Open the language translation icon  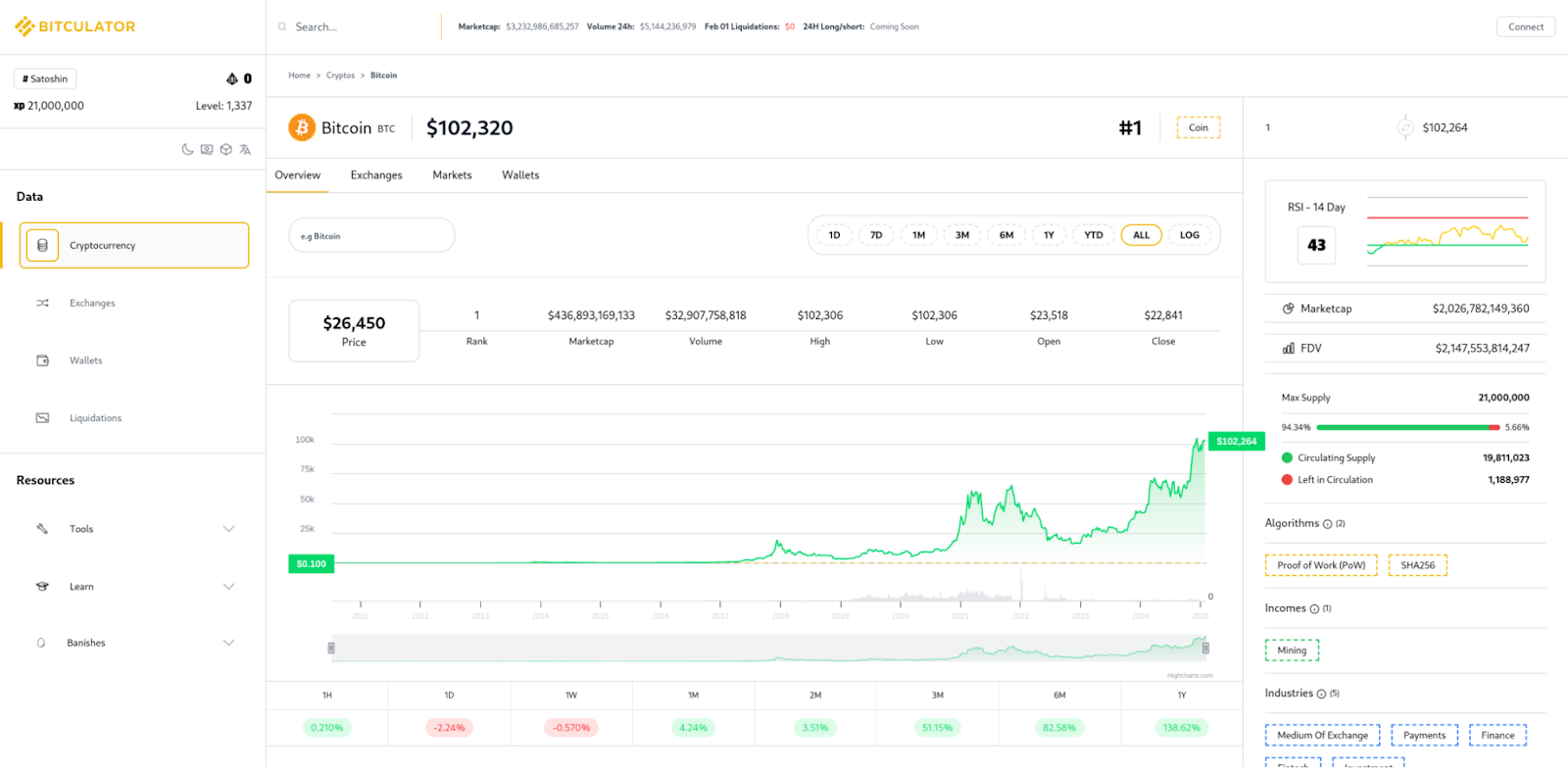coord(245,150)
